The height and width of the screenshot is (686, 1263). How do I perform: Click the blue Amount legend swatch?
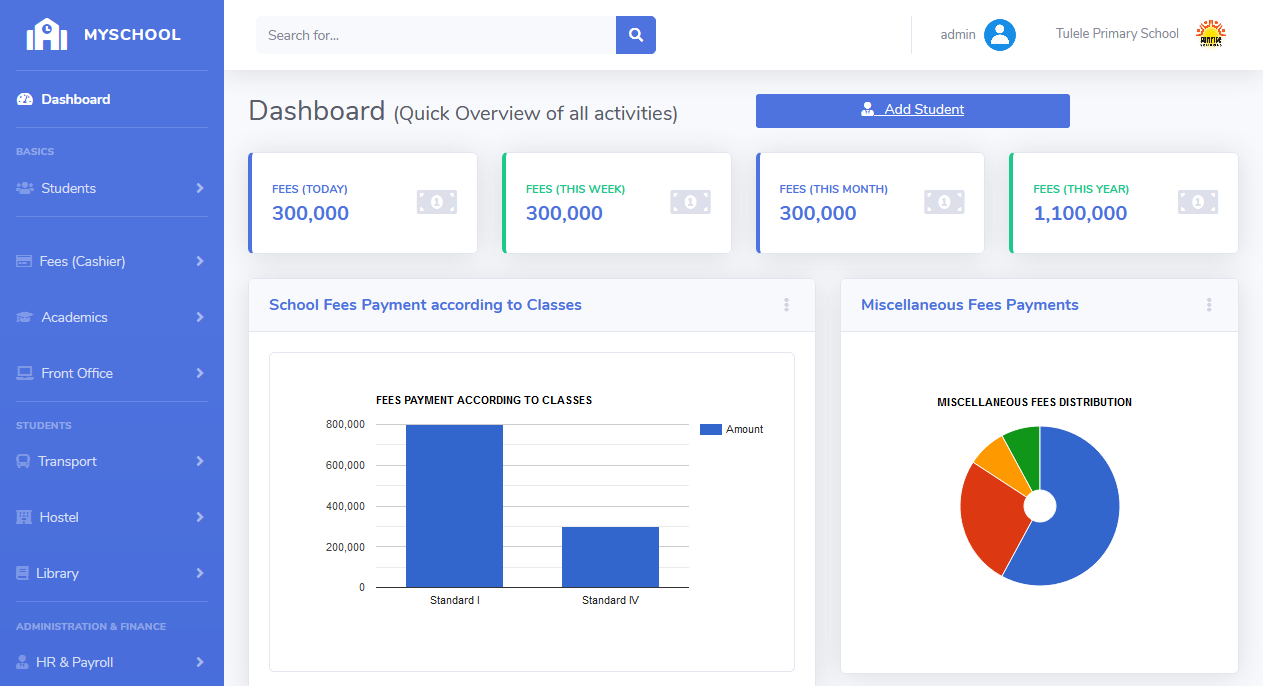pyautogui.click(x=711, y=429)
